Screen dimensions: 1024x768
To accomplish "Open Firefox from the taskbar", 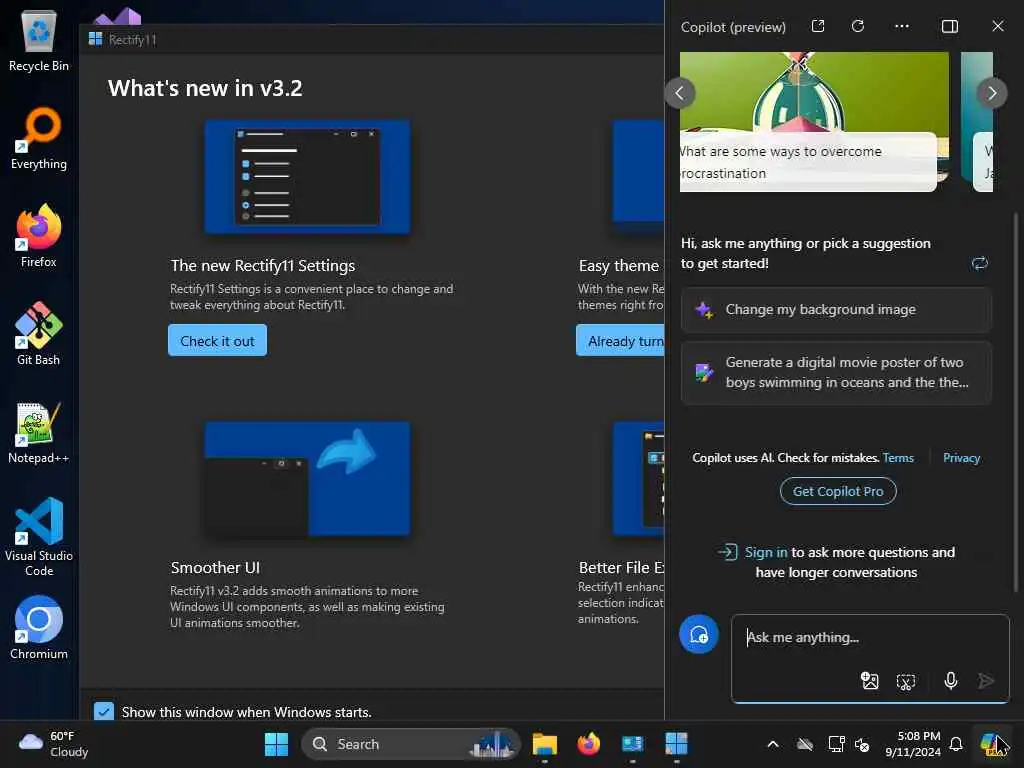I will tap(588, 744).
